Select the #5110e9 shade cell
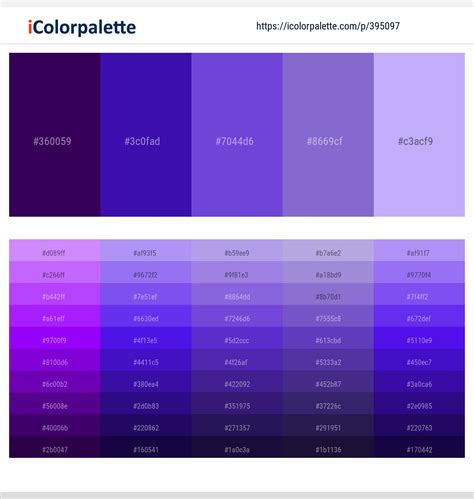The height and width of the screenshot is (499, 474). click(419, 338)
